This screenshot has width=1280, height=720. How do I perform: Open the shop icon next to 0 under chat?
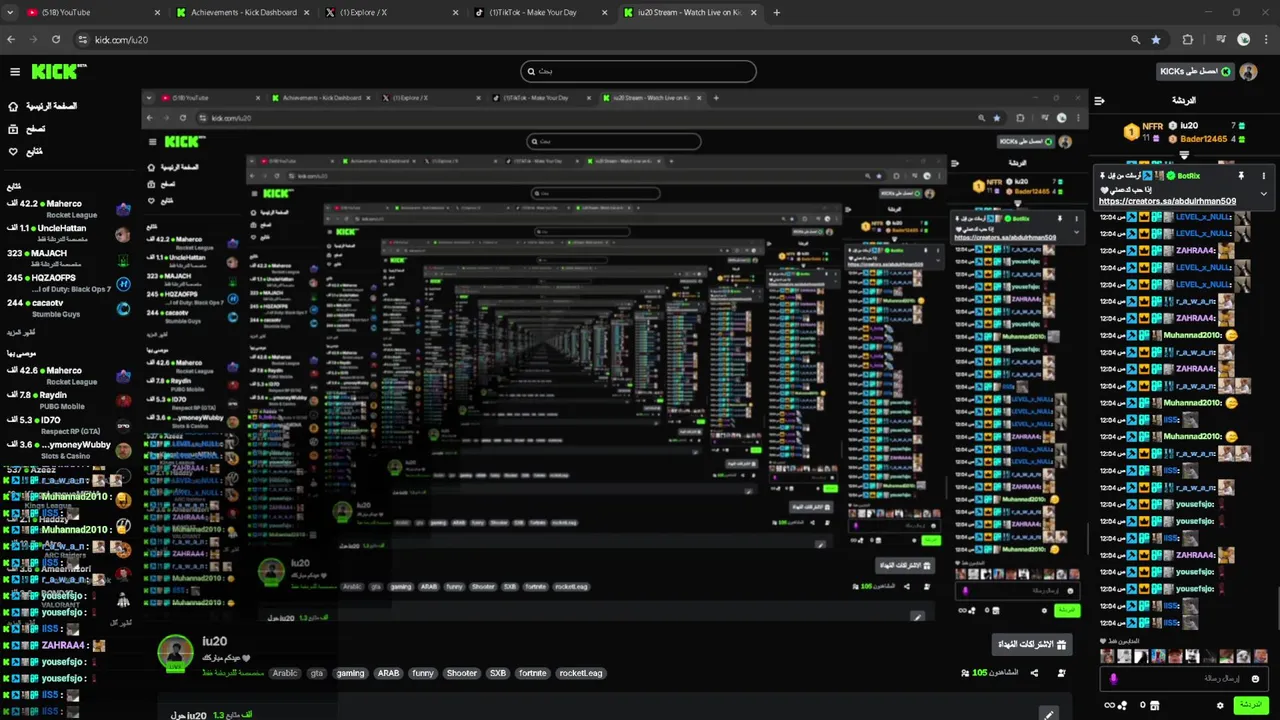pyautogui.click(x=1154, y=706)
